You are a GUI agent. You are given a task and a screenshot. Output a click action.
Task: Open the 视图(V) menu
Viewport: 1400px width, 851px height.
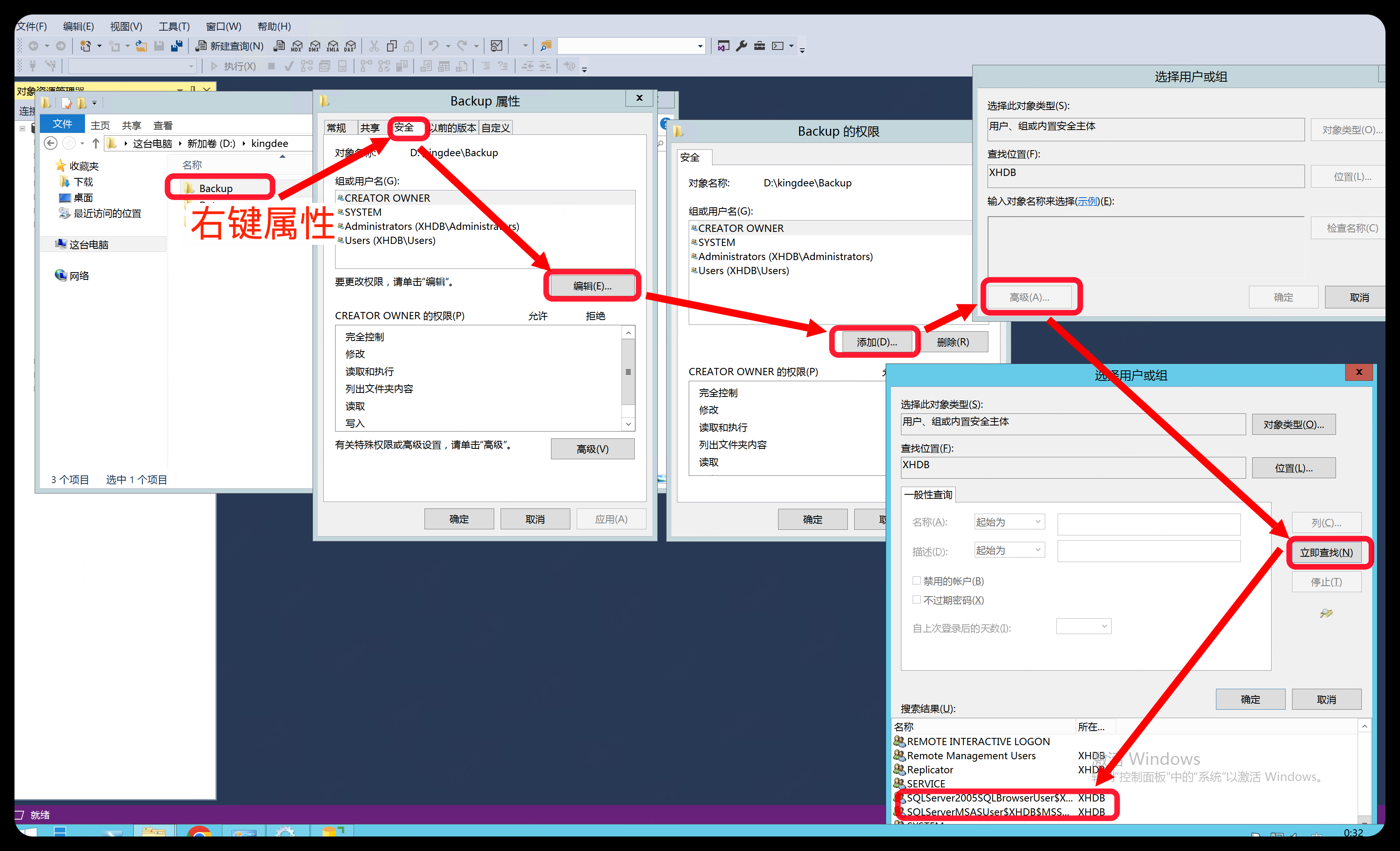[126, 26]
